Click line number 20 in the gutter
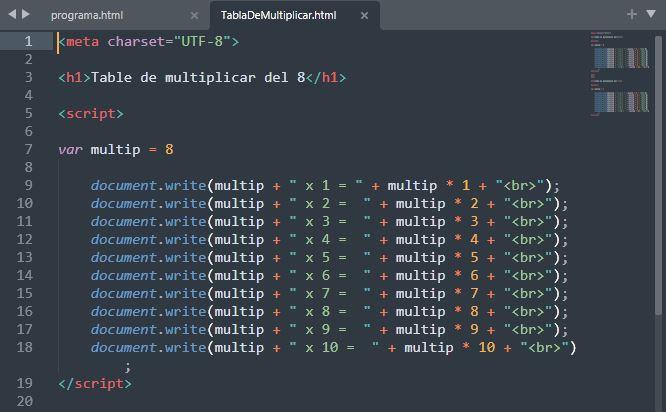Screen dimensions: 666x412 coord(25,401)
